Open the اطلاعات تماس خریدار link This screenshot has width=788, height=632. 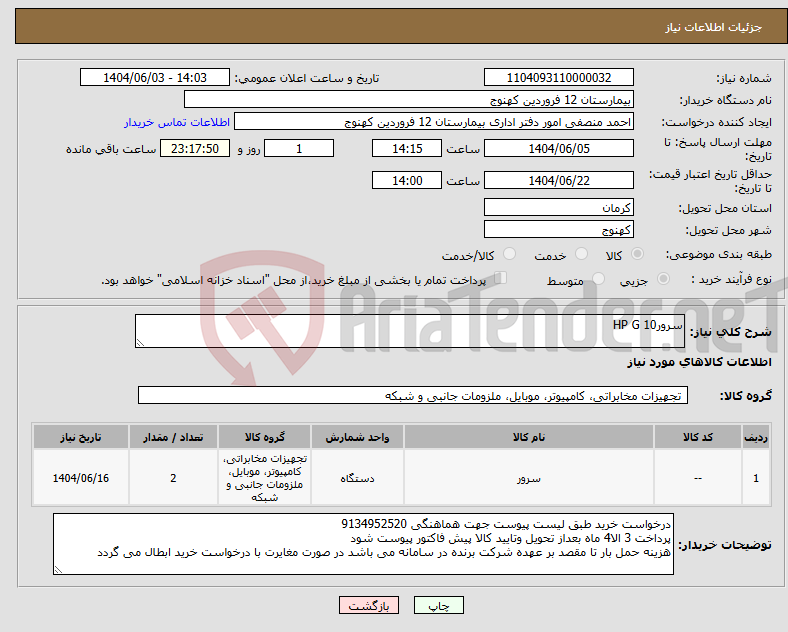coord(177,122)
